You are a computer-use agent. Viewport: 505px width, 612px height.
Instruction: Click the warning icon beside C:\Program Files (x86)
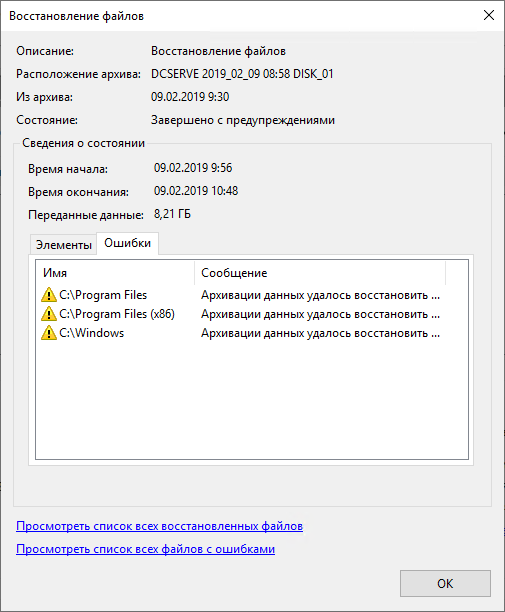(x=49, y=314)
